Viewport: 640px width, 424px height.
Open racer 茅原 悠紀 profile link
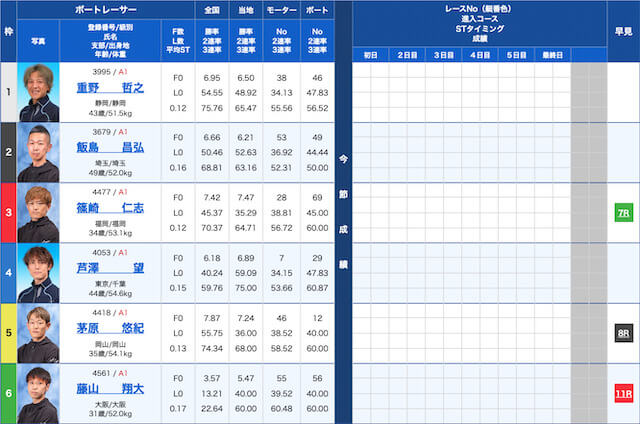[x=110, y=328]
